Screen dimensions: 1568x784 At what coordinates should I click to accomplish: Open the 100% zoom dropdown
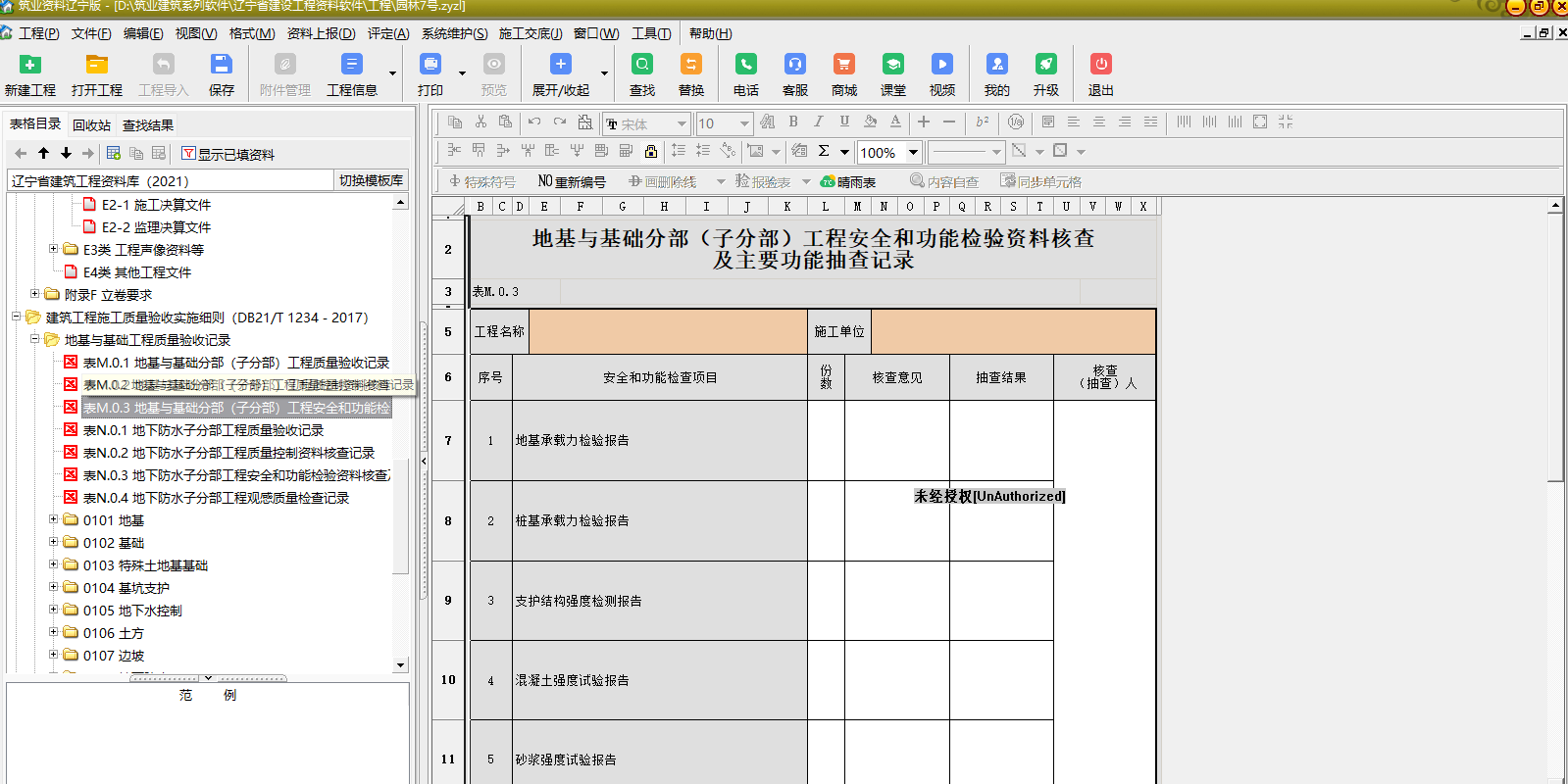[913, 152]
